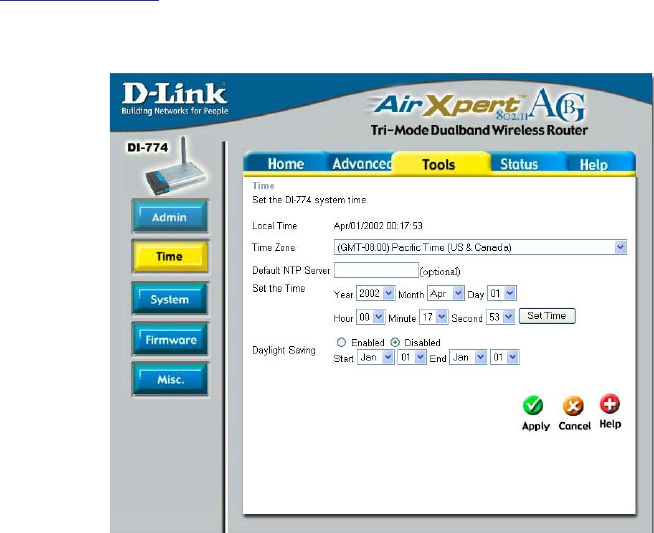Open the daylight saving End day dropdown

pyautogui.click(x=505, y=357)
